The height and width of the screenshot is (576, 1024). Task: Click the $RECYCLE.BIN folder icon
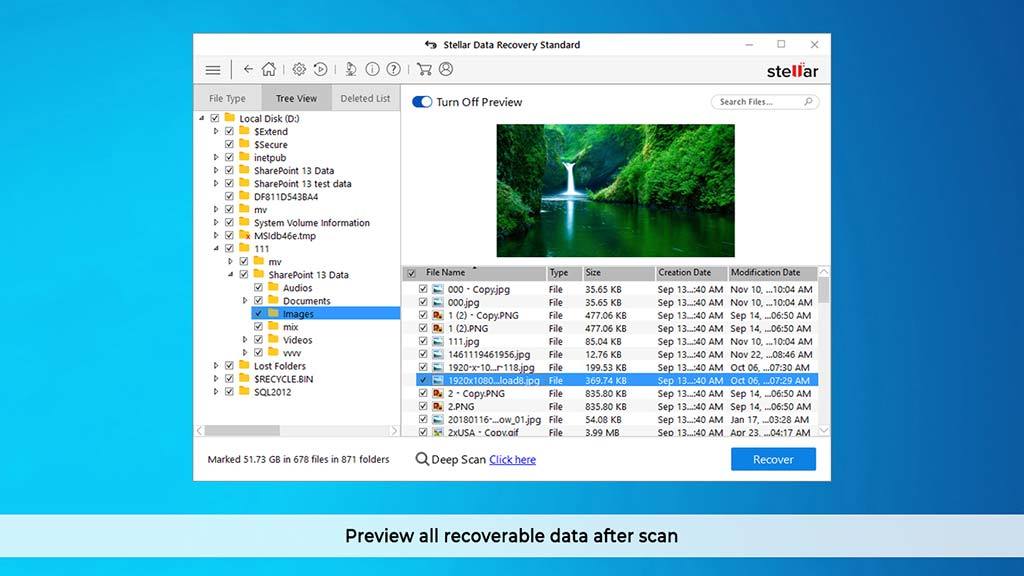point(244,379)
